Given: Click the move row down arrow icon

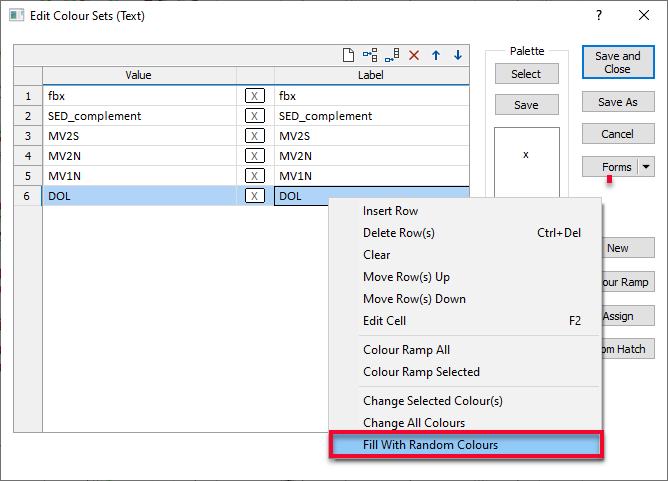Looking at the screenshot, I should click(458, 56).
